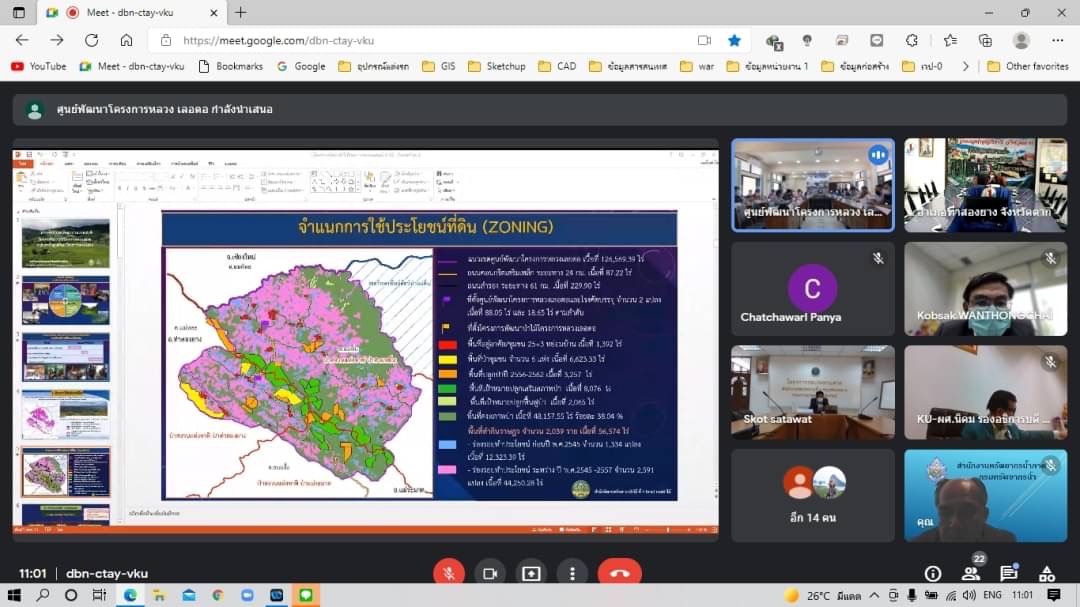This screenshot has width=1080, height=607.
Task: Open LINE from the Windows taskbar
Action: [x=305, y=595]
